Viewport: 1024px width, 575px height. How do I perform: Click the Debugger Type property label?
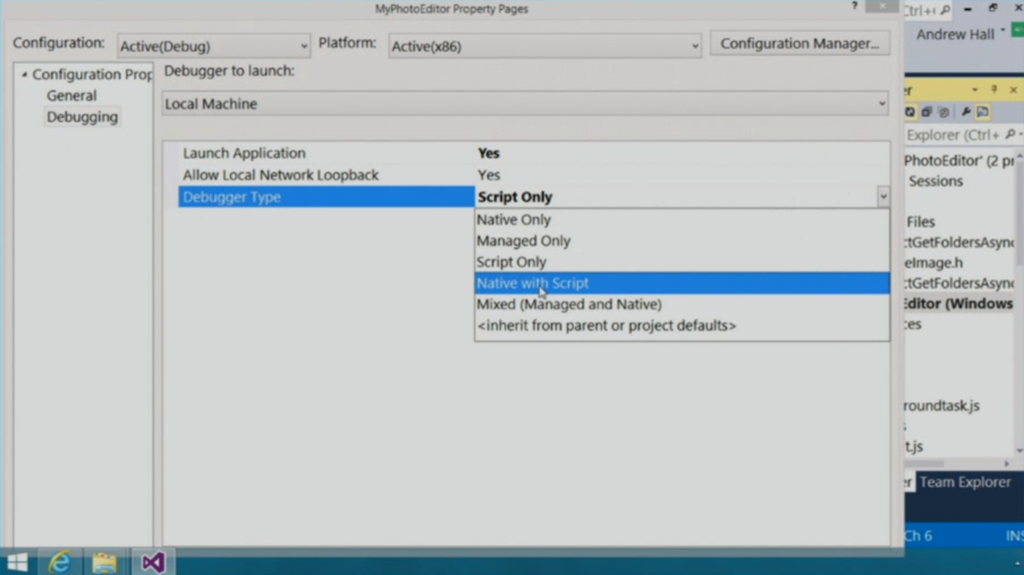tap(326, 197)
